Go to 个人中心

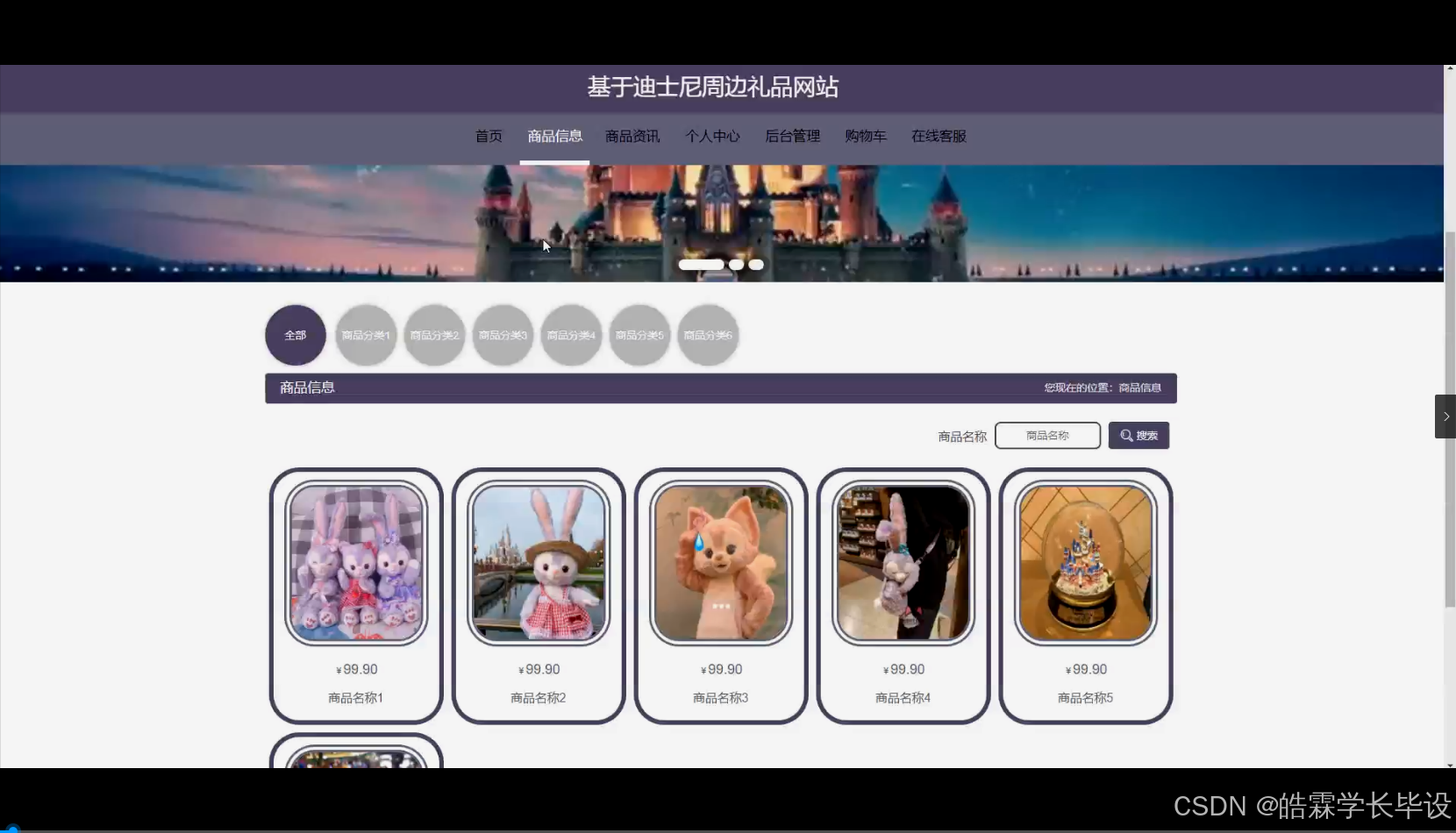pyautogui.click(x=712, y=136)
